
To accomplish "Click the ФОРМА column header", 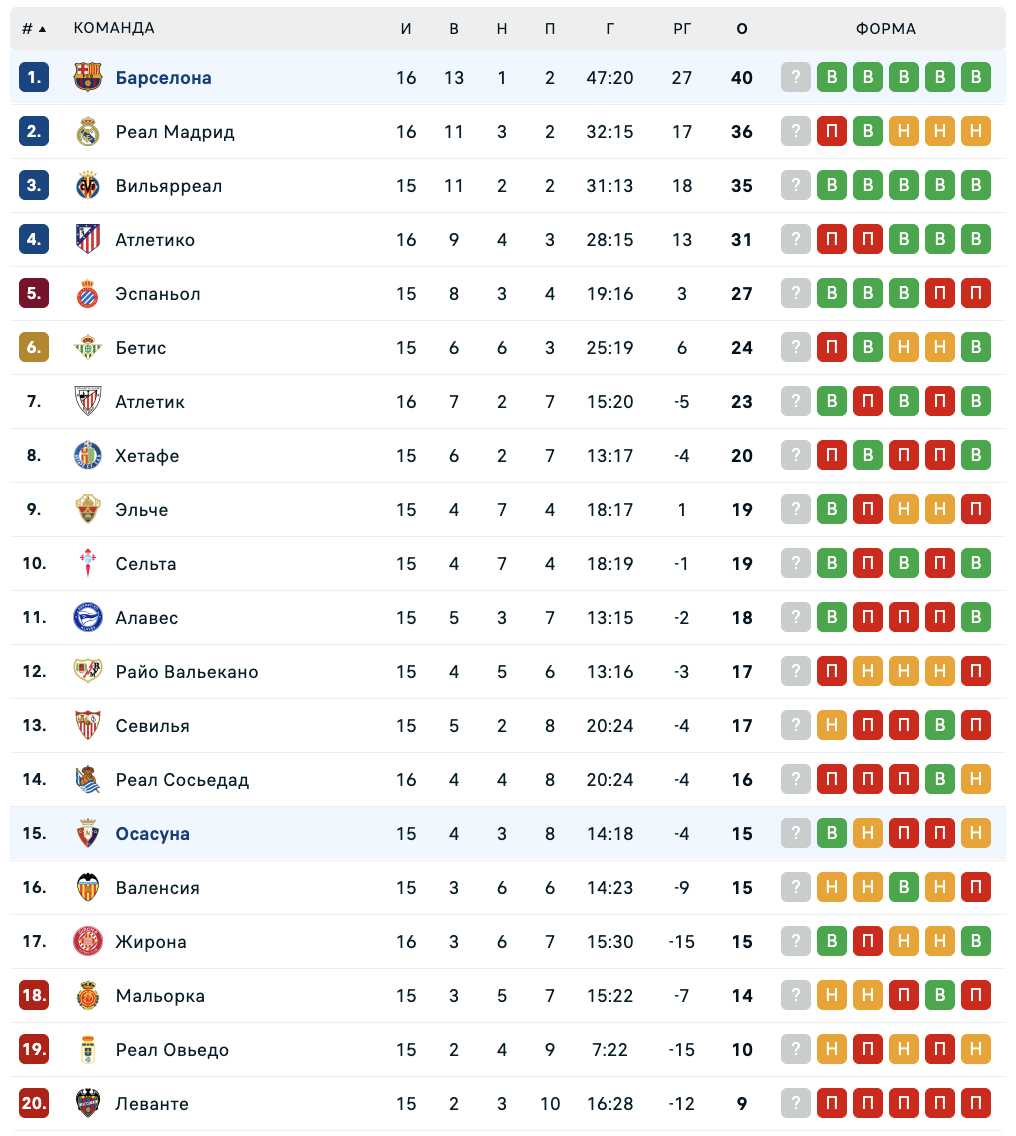I will tap(886, 29).
